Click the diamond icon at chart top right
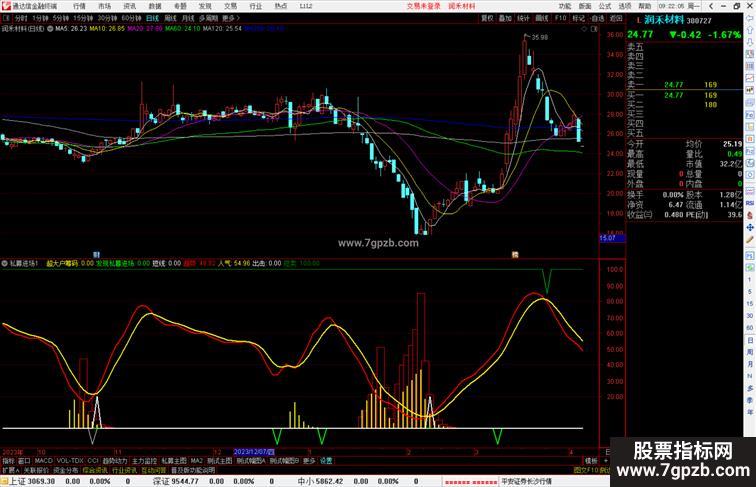Image resolution: width=756 pixels, height=487 pixels. point(585,29)
